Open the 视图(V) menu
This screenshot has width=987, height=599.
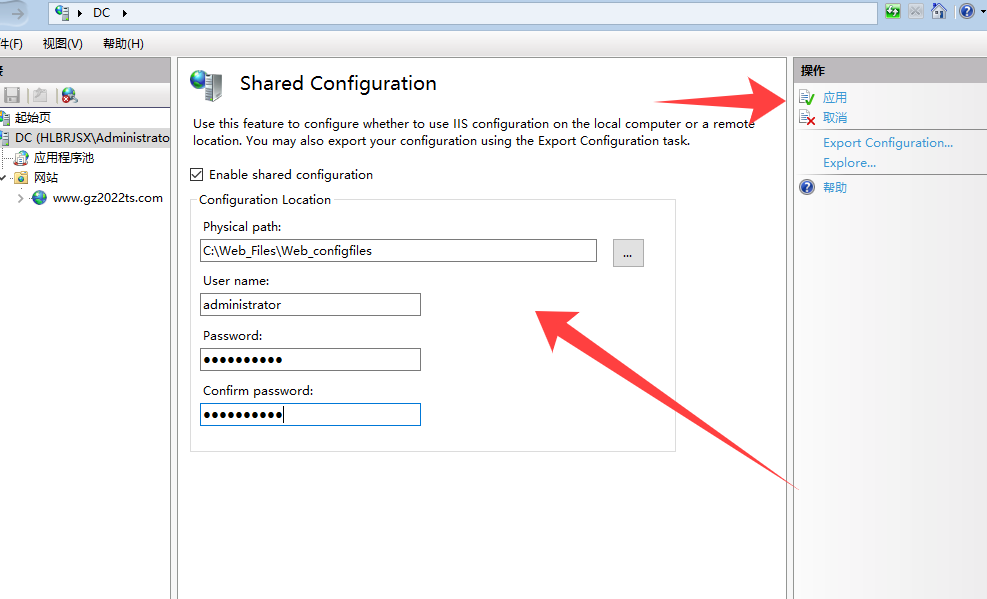[x=63, y=44]
